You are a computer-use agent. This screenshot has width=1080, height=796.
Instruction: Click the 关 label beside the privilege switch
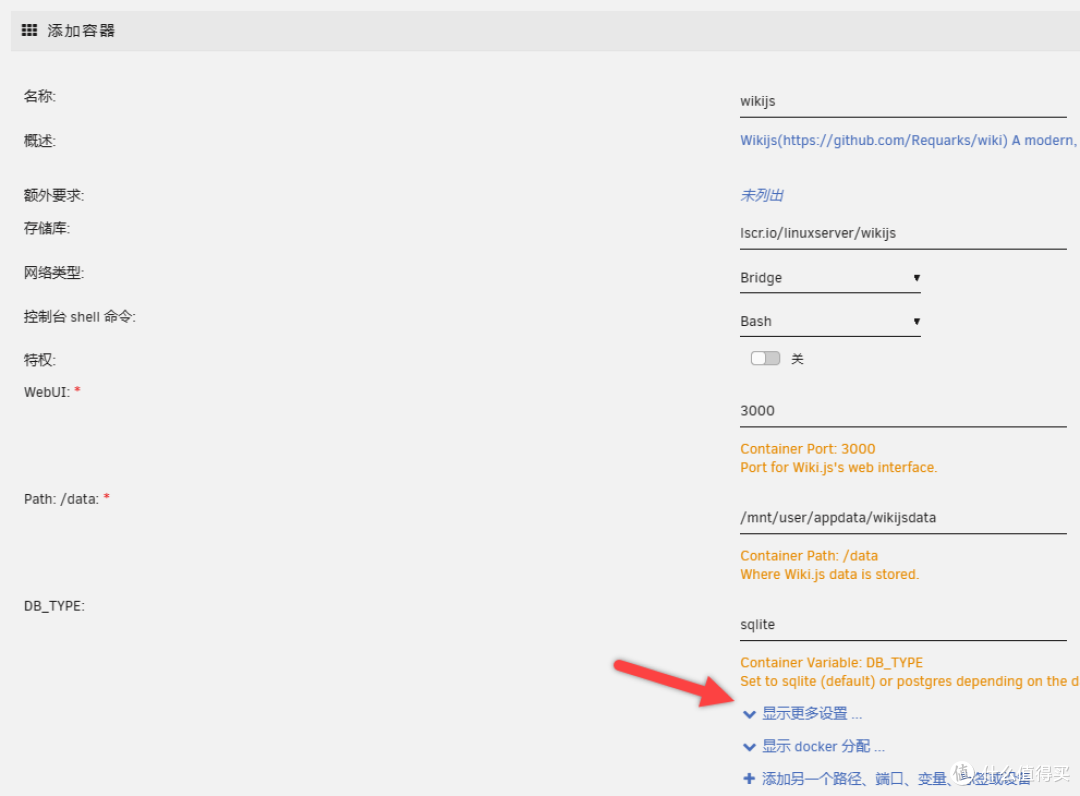797,359
